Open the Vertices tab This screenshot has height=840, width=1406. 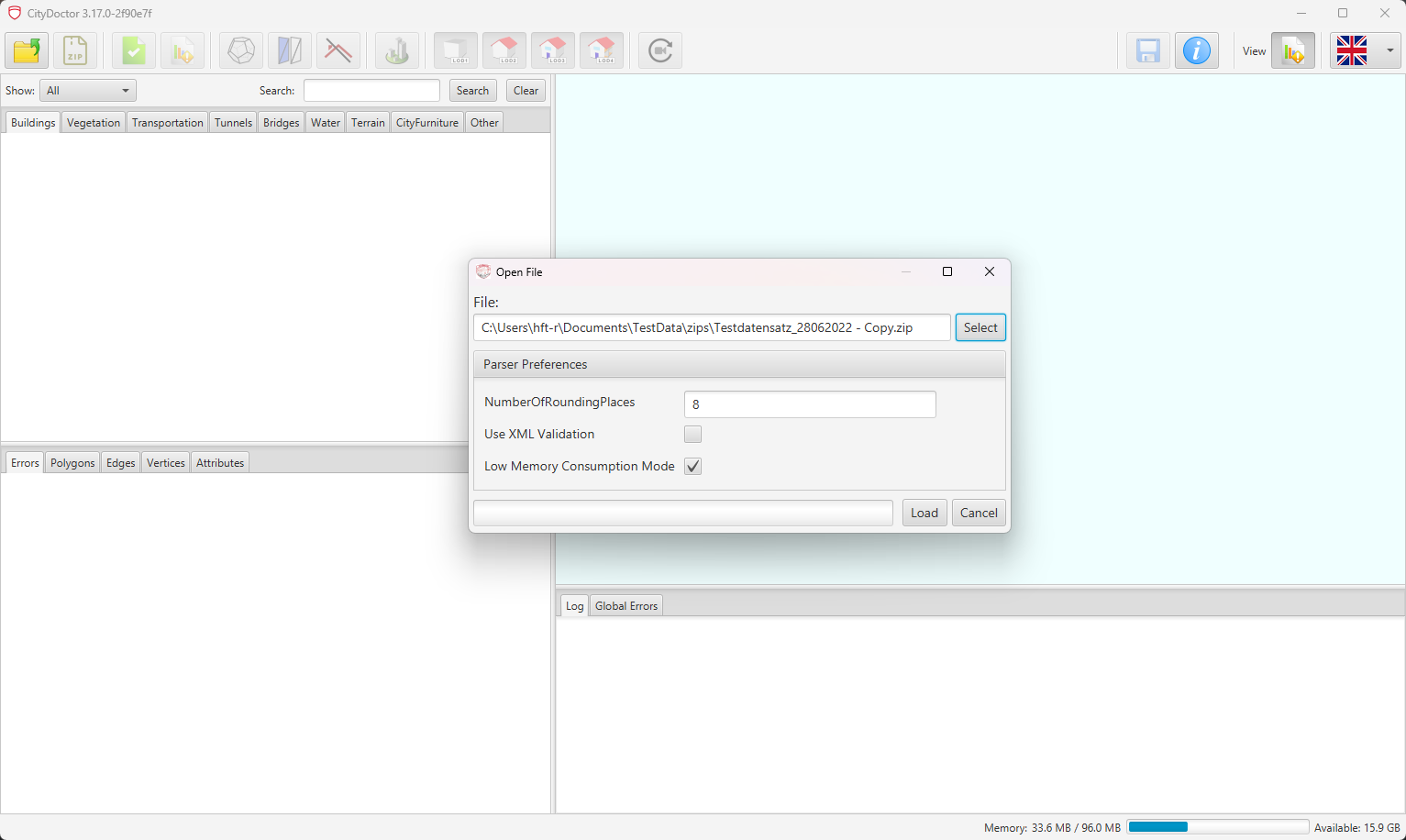pos(166,463)
